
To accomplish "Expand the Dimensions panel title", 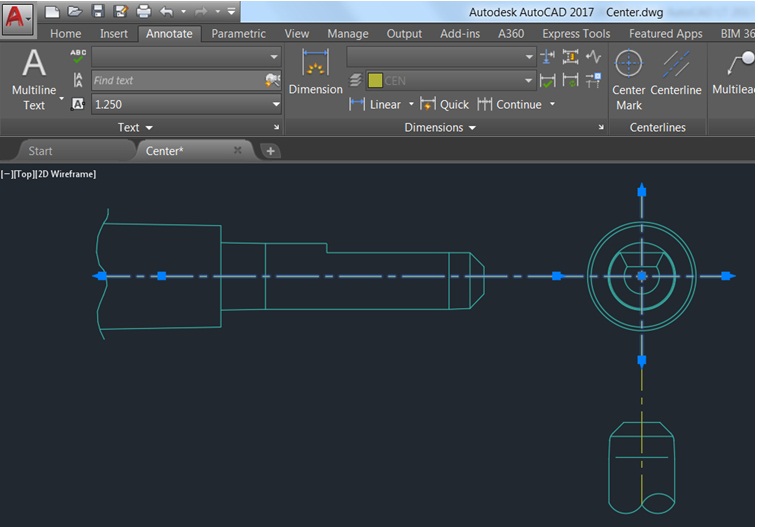I will pyautogui.click(x=439, y=128).
